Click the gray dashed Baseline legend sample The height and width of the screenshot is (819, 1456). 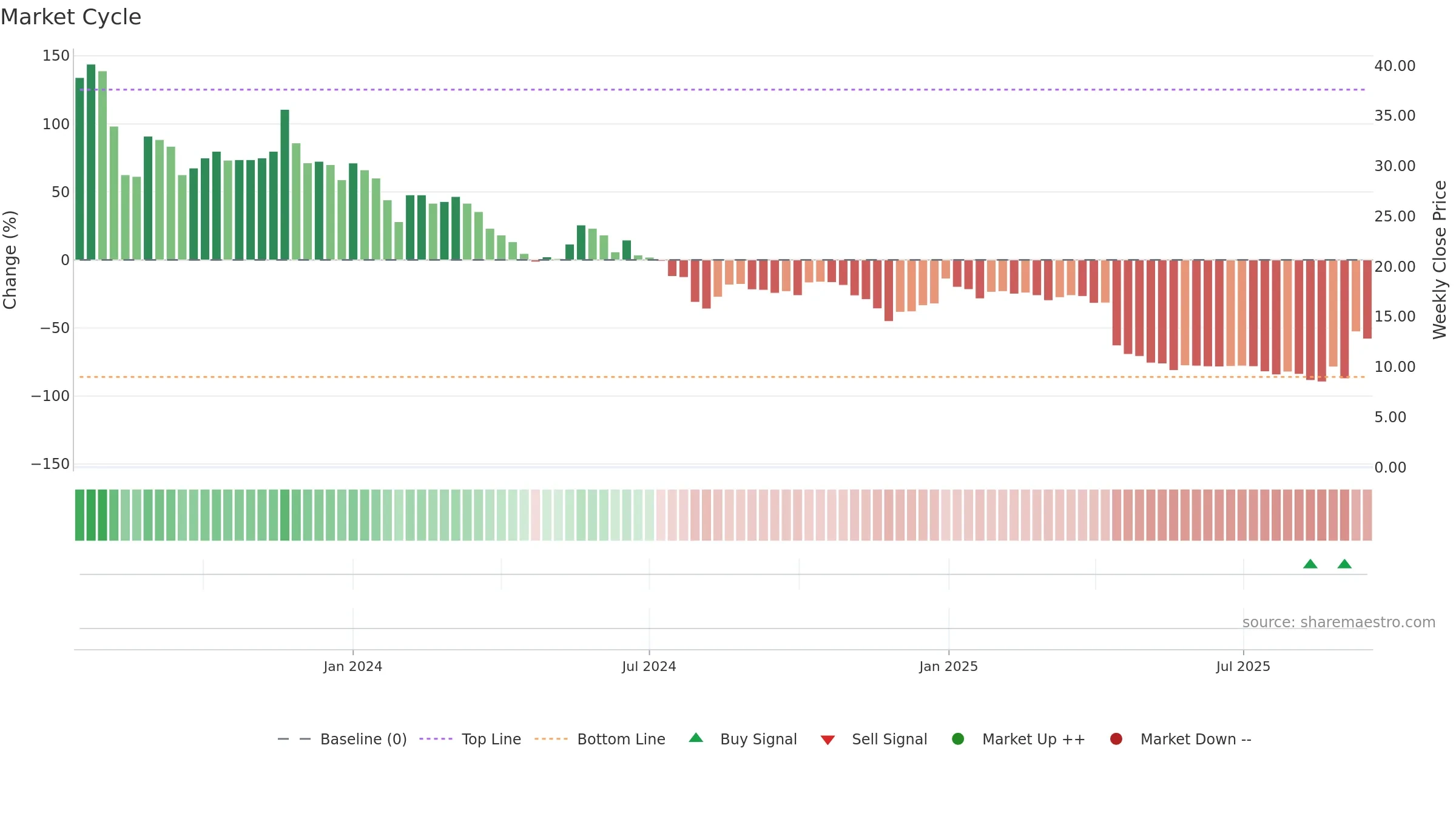pos(294,739)
